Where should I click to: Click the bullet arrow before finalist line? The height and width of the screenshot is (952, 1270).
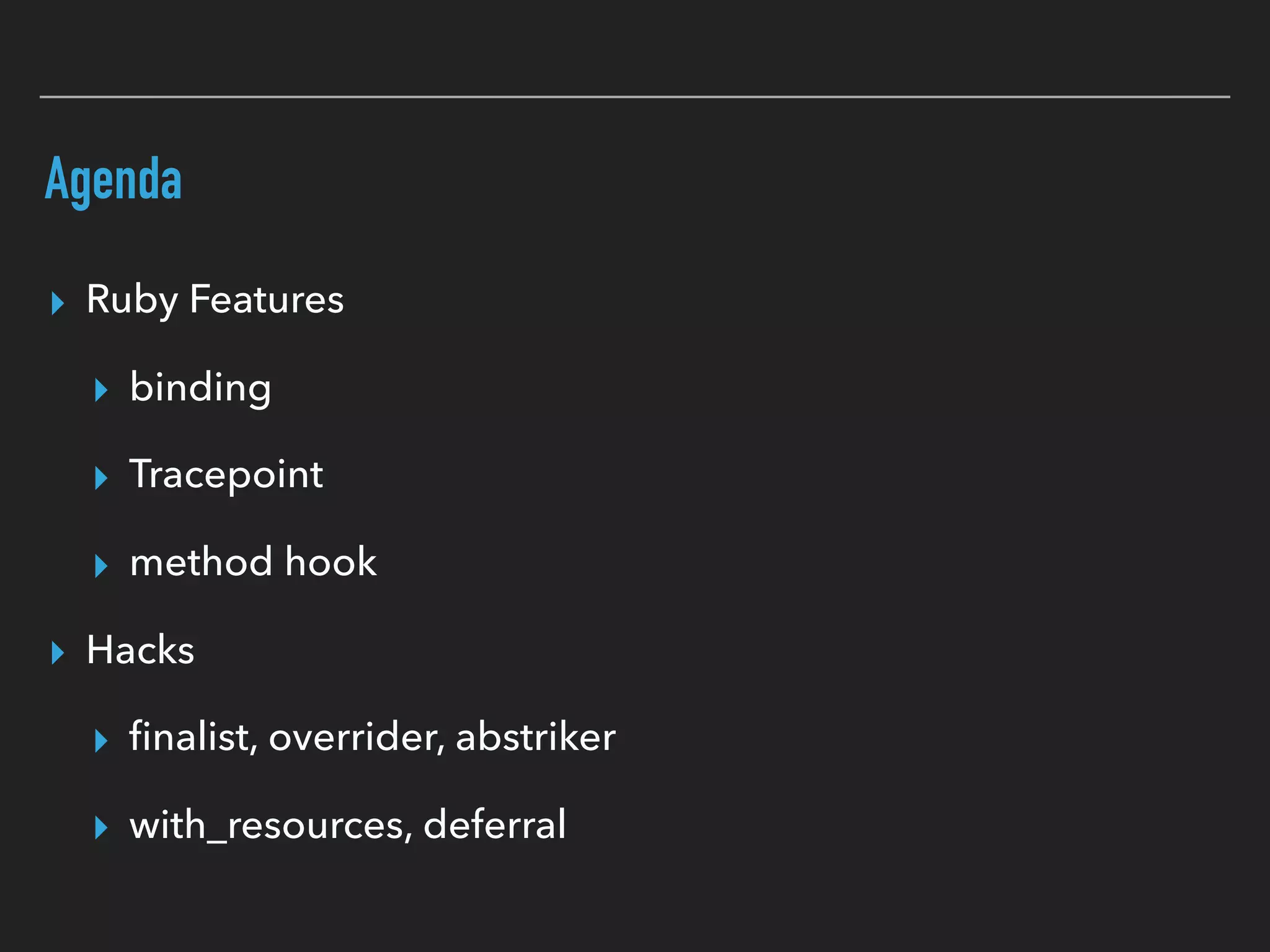(101, 741)
